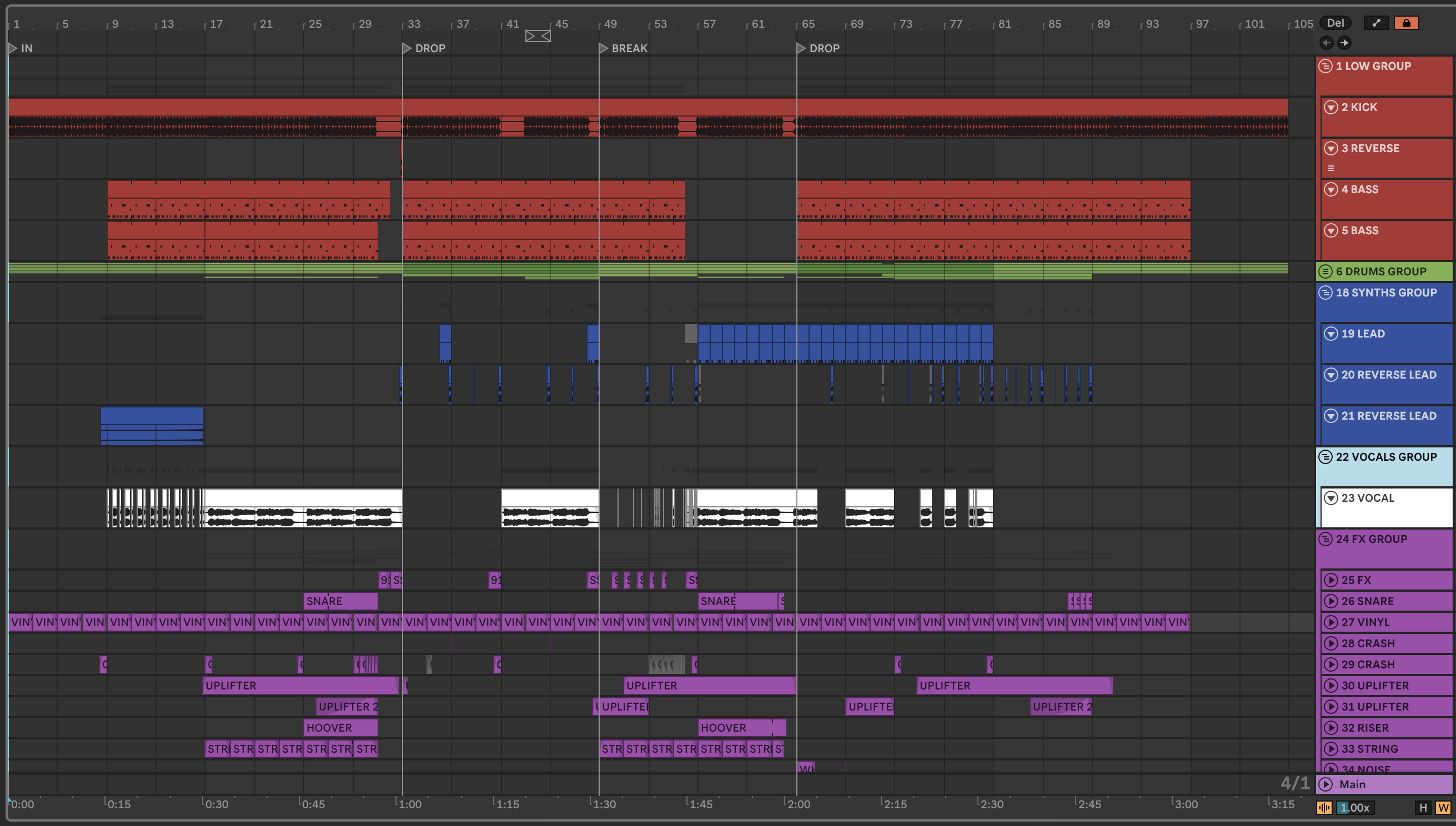Toggle the H (optimize height) button

pos(1423,807)
